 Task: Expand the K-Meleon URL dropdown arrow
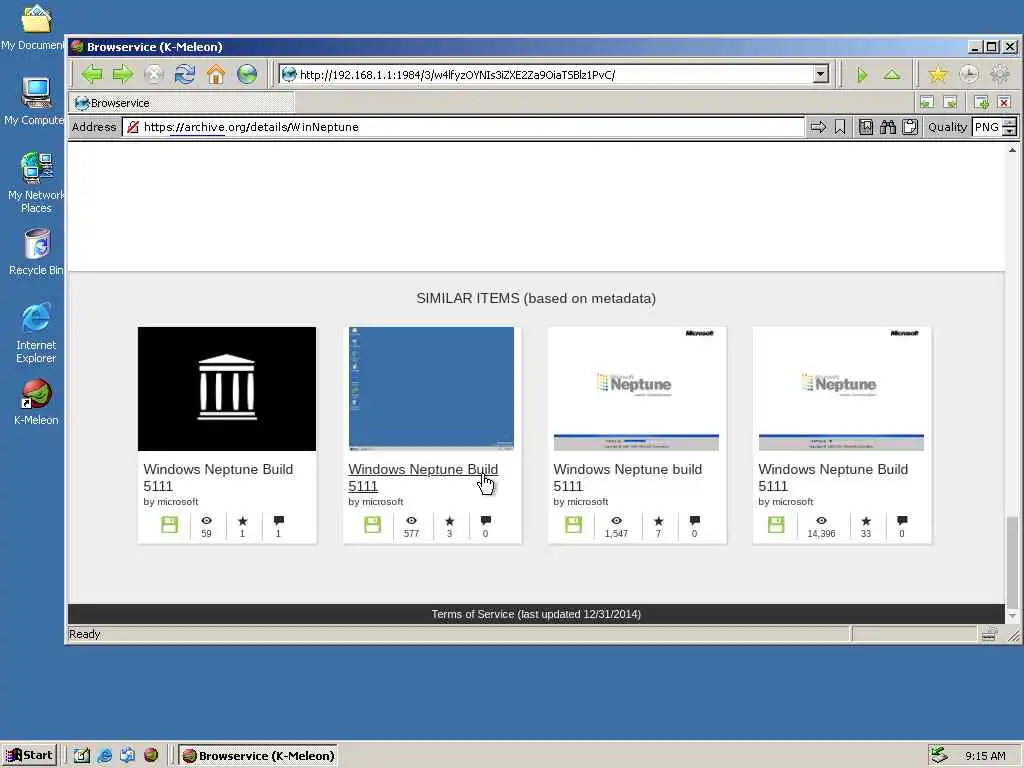point(821,74)
